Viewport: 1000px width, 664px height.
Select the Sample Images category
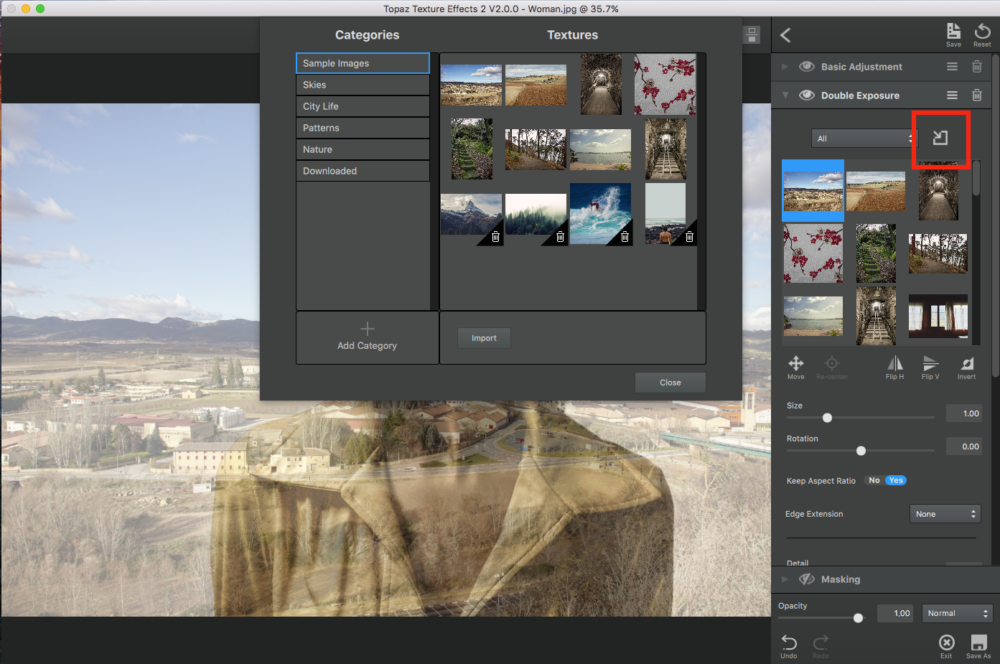point(362,63)
